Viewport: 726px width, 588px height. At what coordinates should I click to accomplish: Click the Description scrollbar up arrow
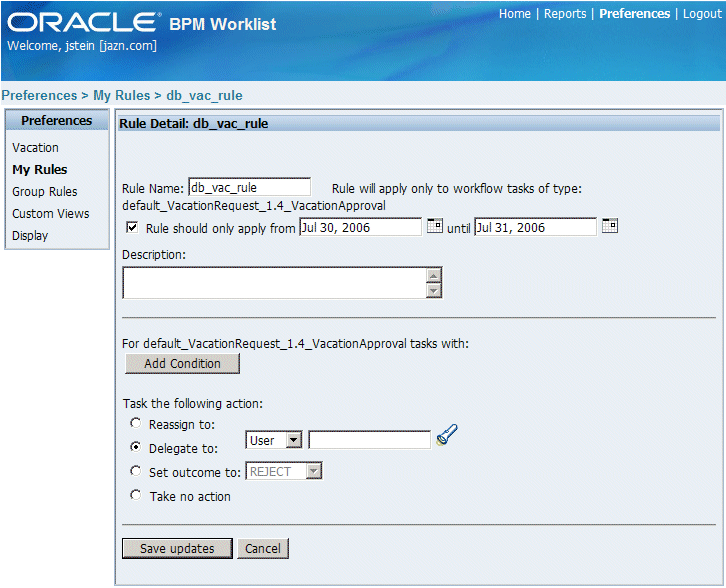pyautogui.click(x=433, y=276)
